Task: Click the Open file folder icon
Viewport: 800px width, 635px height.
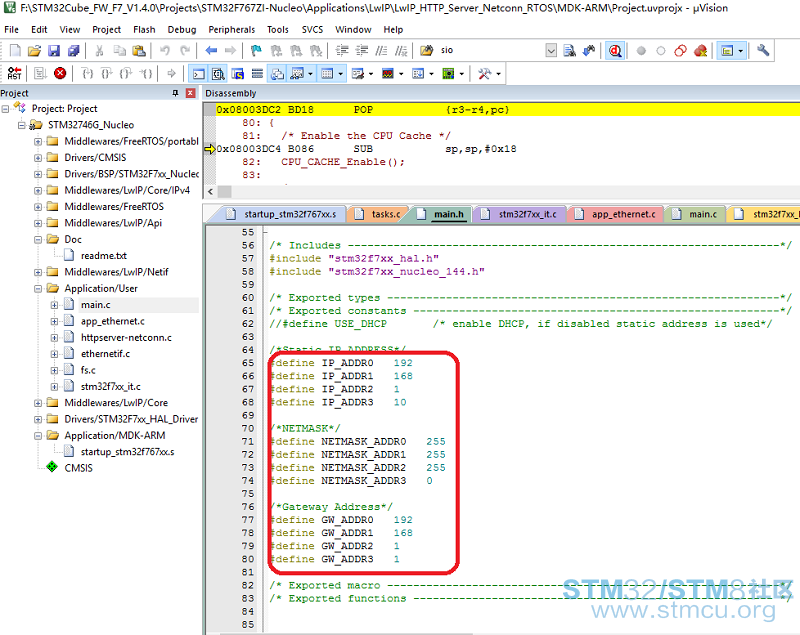Action: pyautogui.click(x=34, y=50)
